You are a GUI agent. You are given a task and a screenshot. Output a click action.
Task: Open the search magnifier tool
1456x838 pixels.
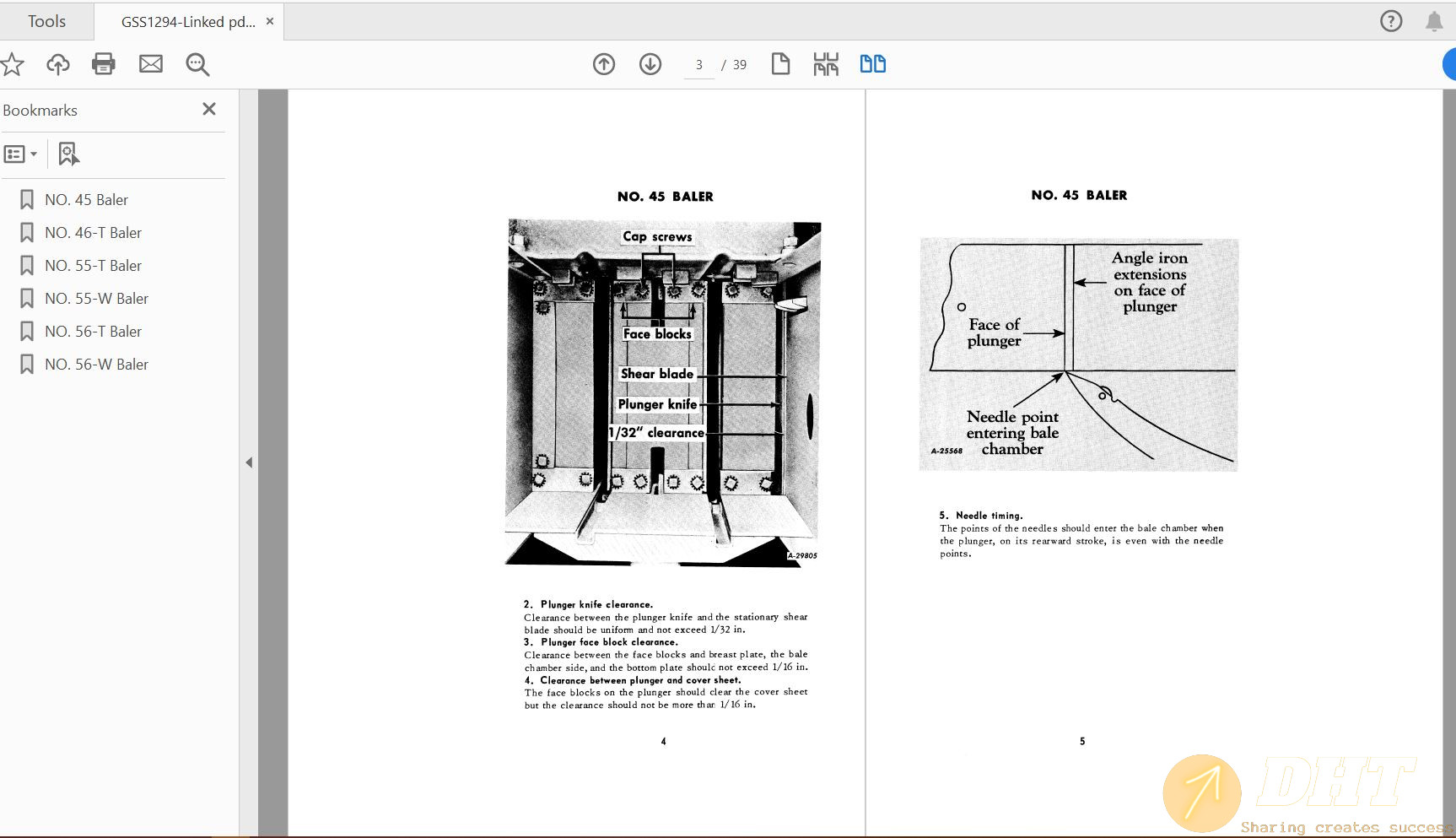pyautogui.click(x=197, y=64)
